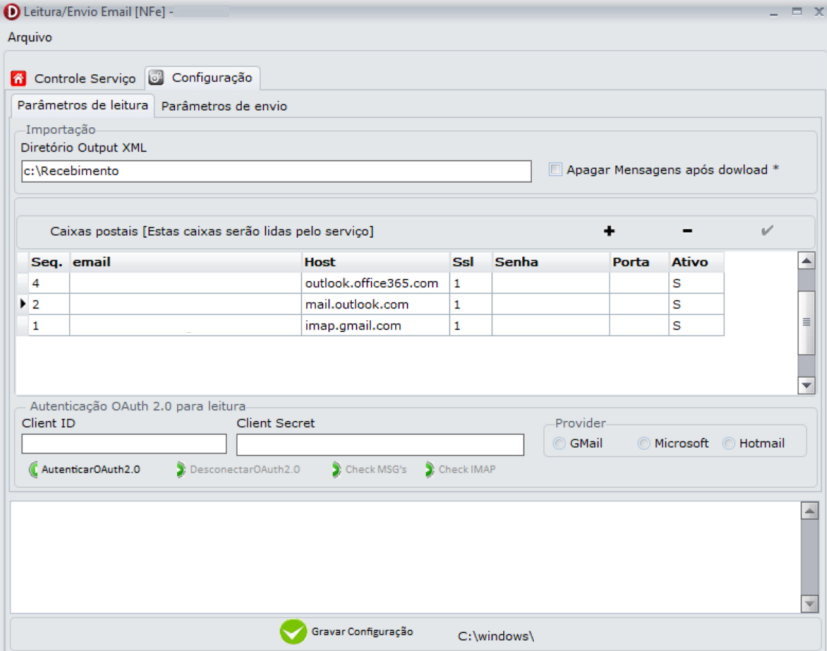This screenshot has width=827, height=651.
Task: Click the mailbox grid scroll down arrow
Action: click(x=806, y=386)
